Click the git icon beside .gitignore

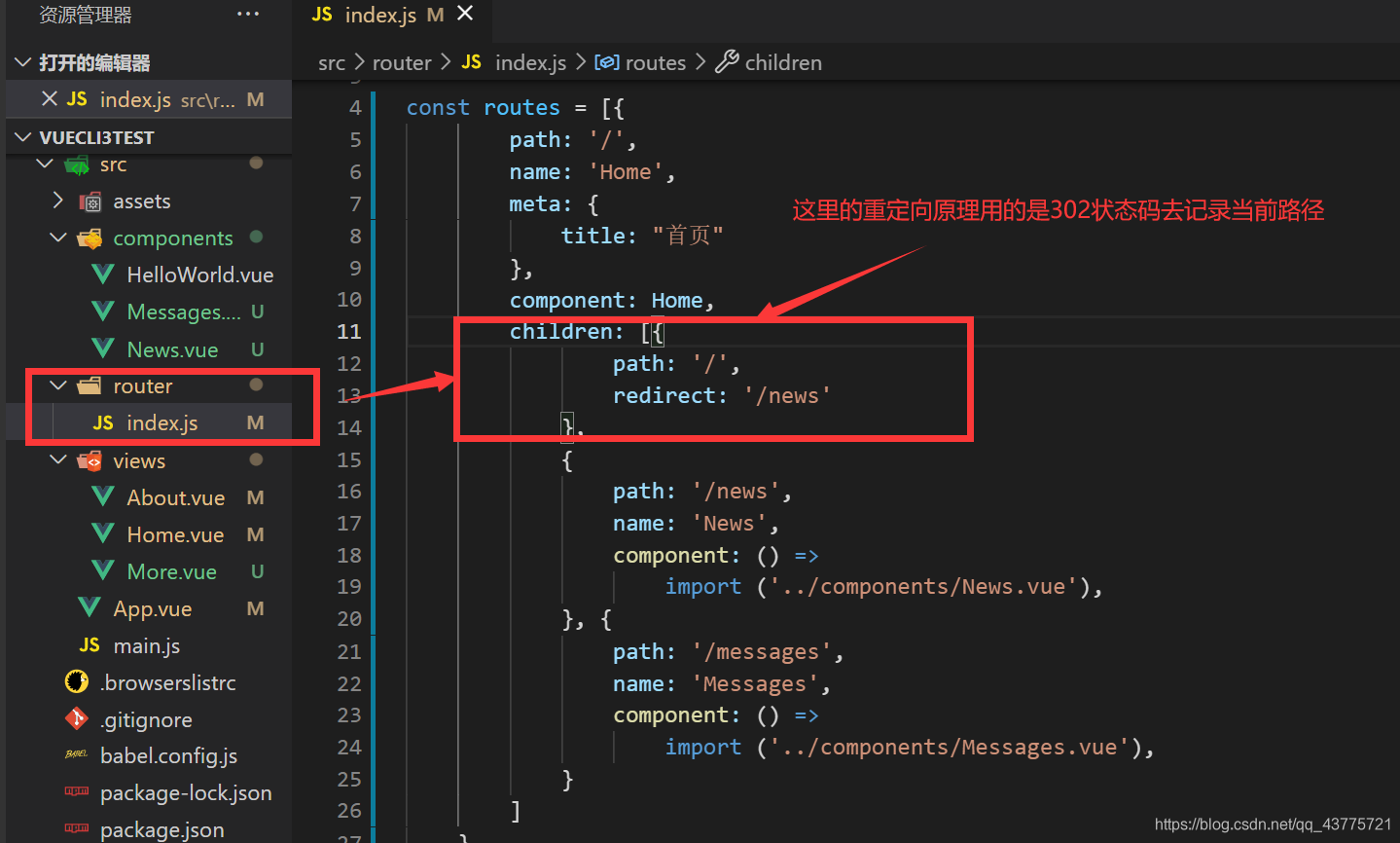[x=77, y=718]
